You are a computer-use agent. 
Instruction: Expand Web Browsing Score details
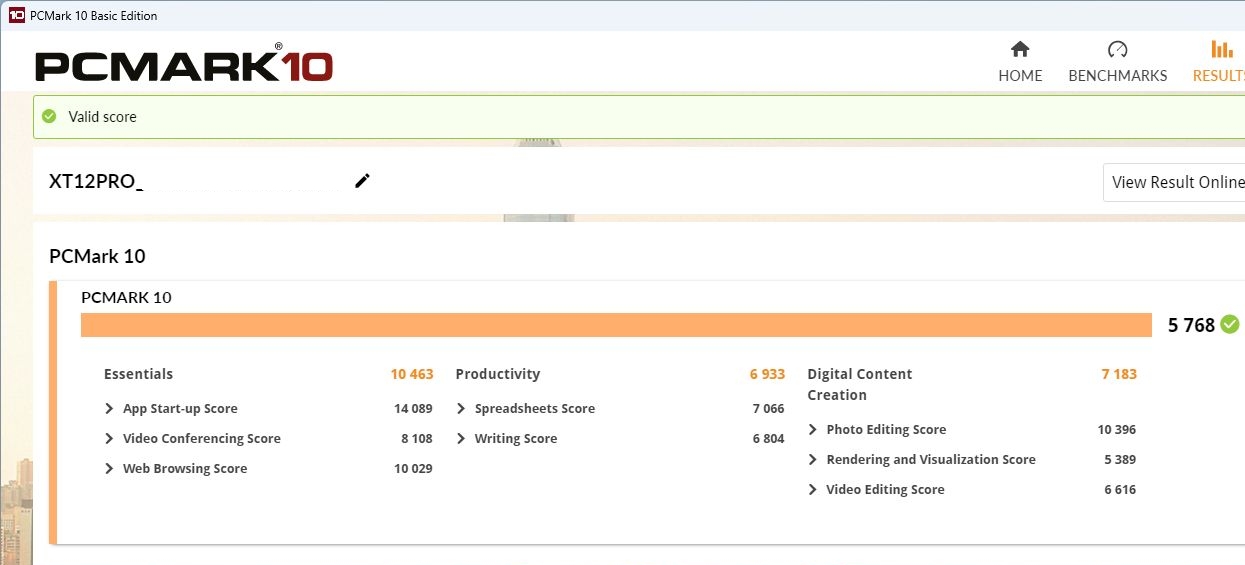pos(109,468)
